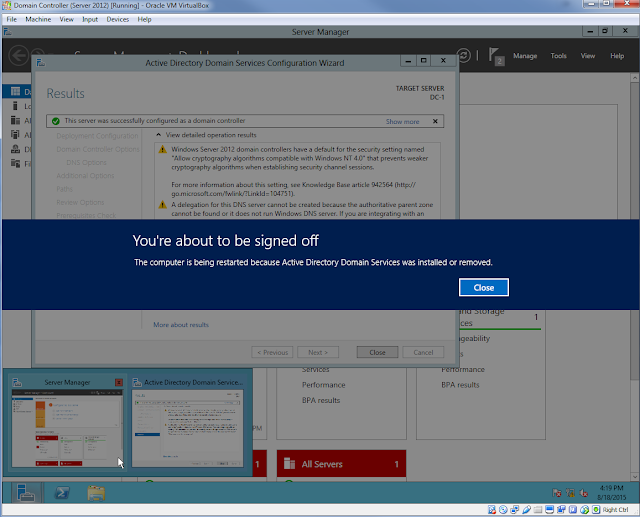This screenshot has width=640, height=517.
Task: Select Local Server icon in sidebar
Action: tap(16, 106)
